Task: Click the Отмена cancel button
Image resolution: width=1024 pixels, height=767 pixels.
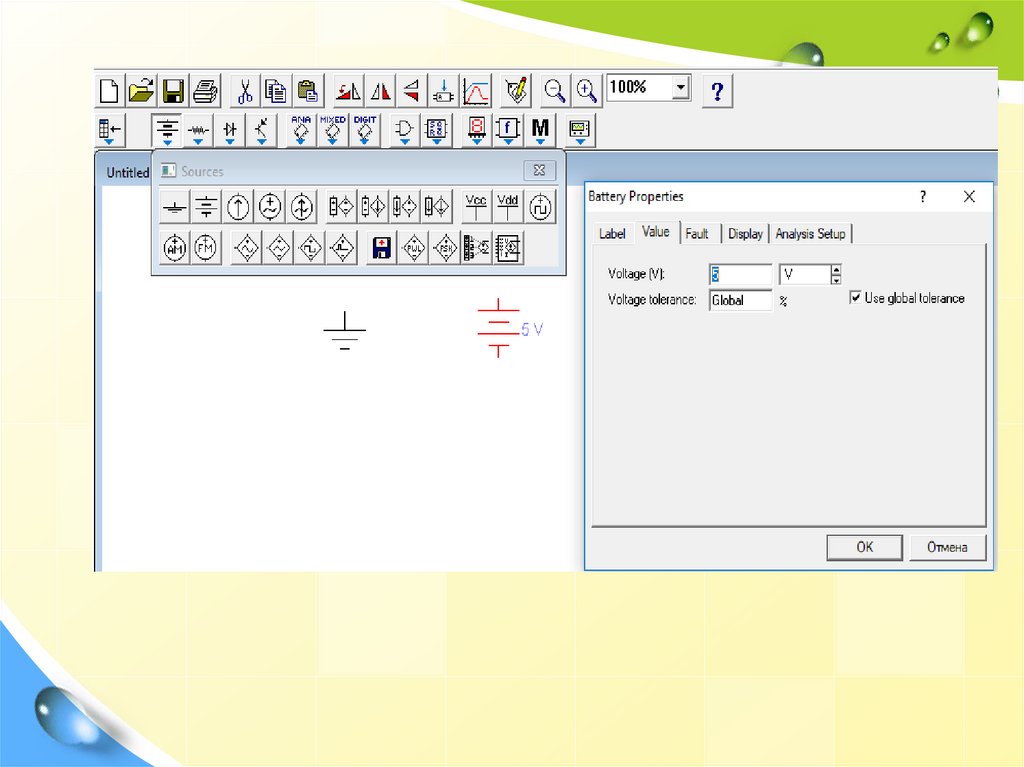Action: tap(946, 547)
